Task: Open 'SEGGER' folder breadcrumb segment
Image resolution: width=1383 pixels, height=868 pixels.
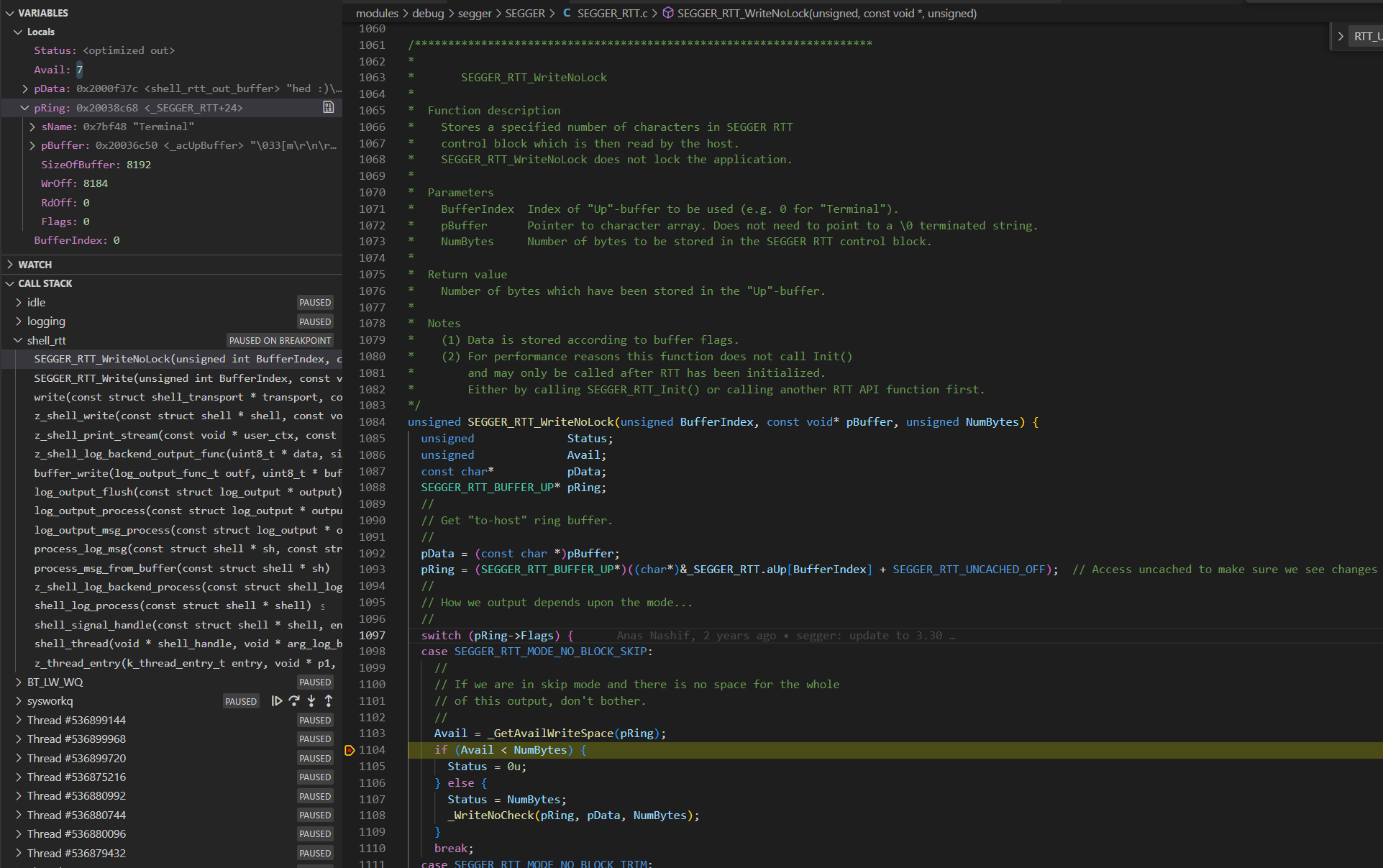Action: pyautogui.click(x=525, y=13)
